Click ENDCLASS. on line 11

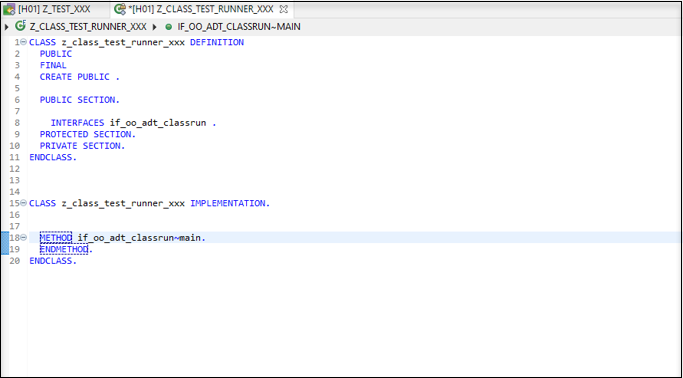[53, 157]
